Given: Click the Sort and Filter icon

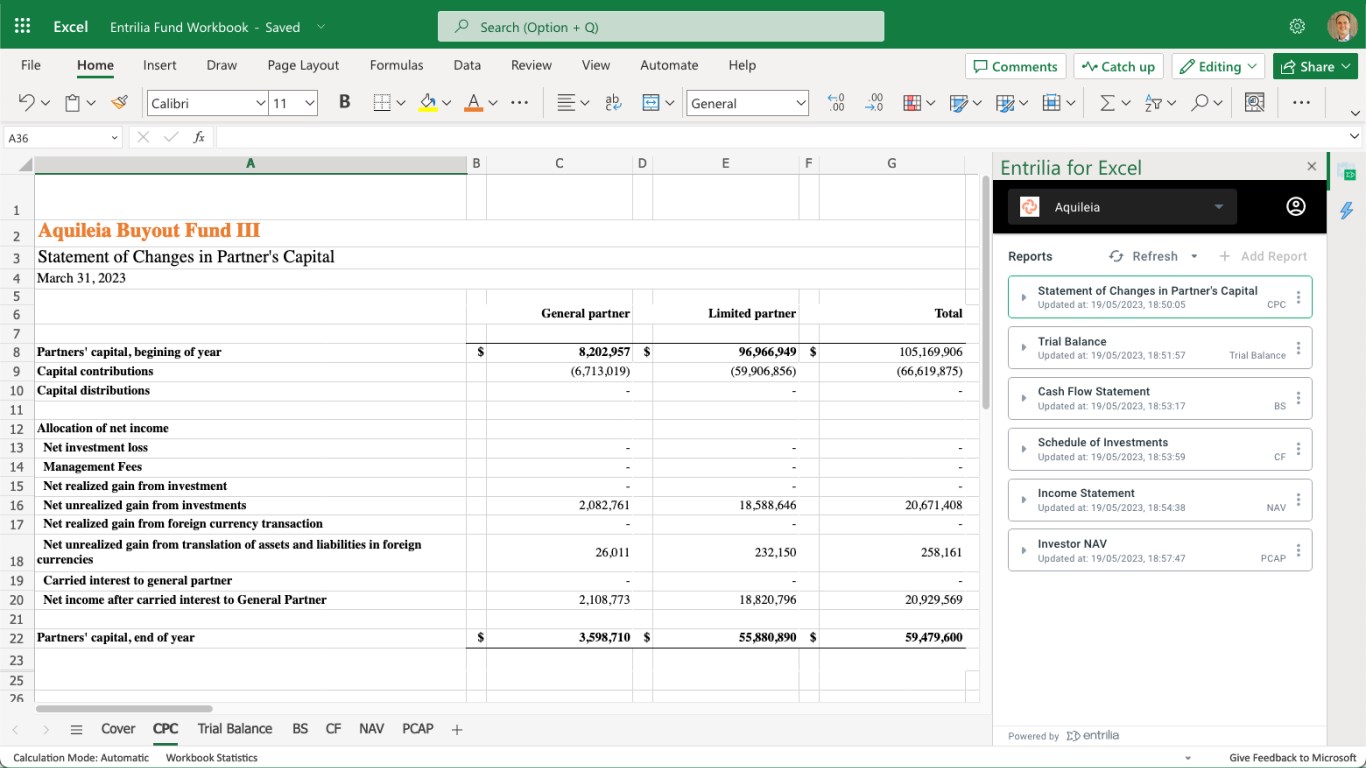Looking at the screenshot, I should (1154, 103).
